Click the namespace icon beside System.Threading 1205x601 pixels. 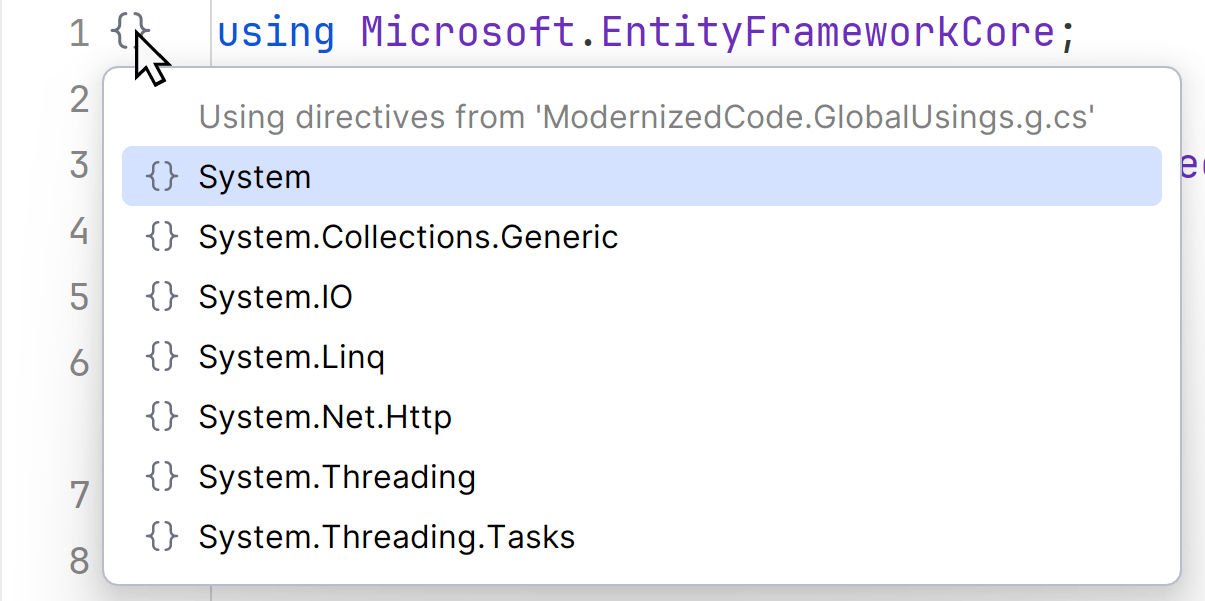point(162,477)
